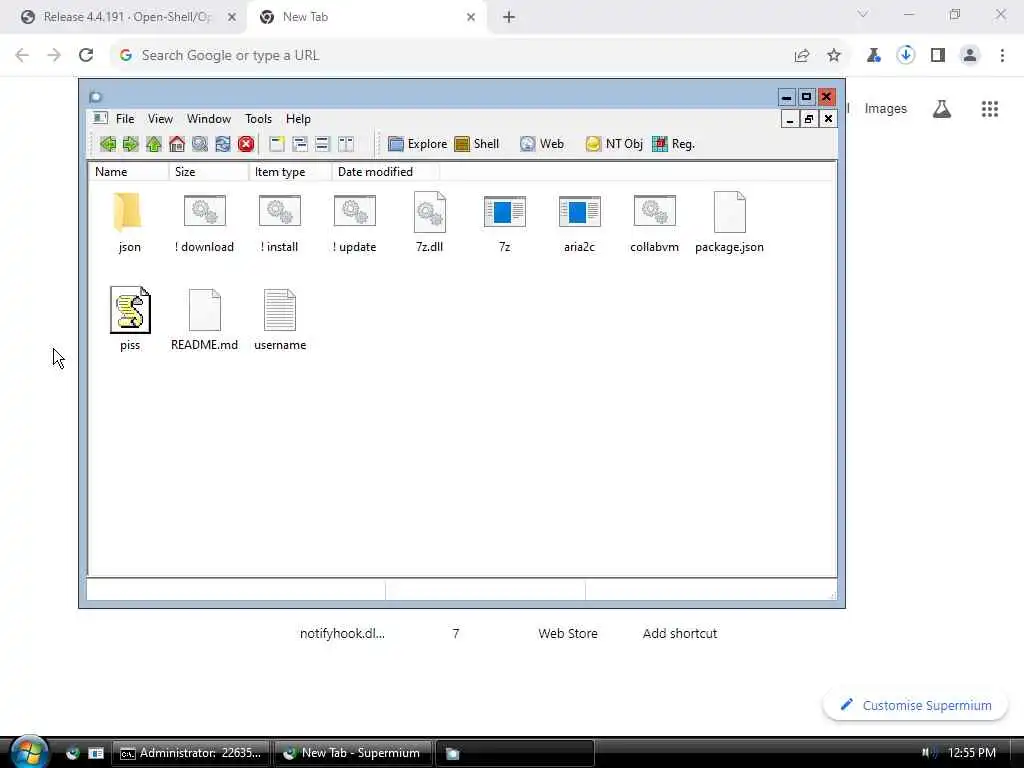The height and width of the screenshot is (768, 1024).
Task: Open the Help menu
Action: pyautogui.click(x=298, y=119)
